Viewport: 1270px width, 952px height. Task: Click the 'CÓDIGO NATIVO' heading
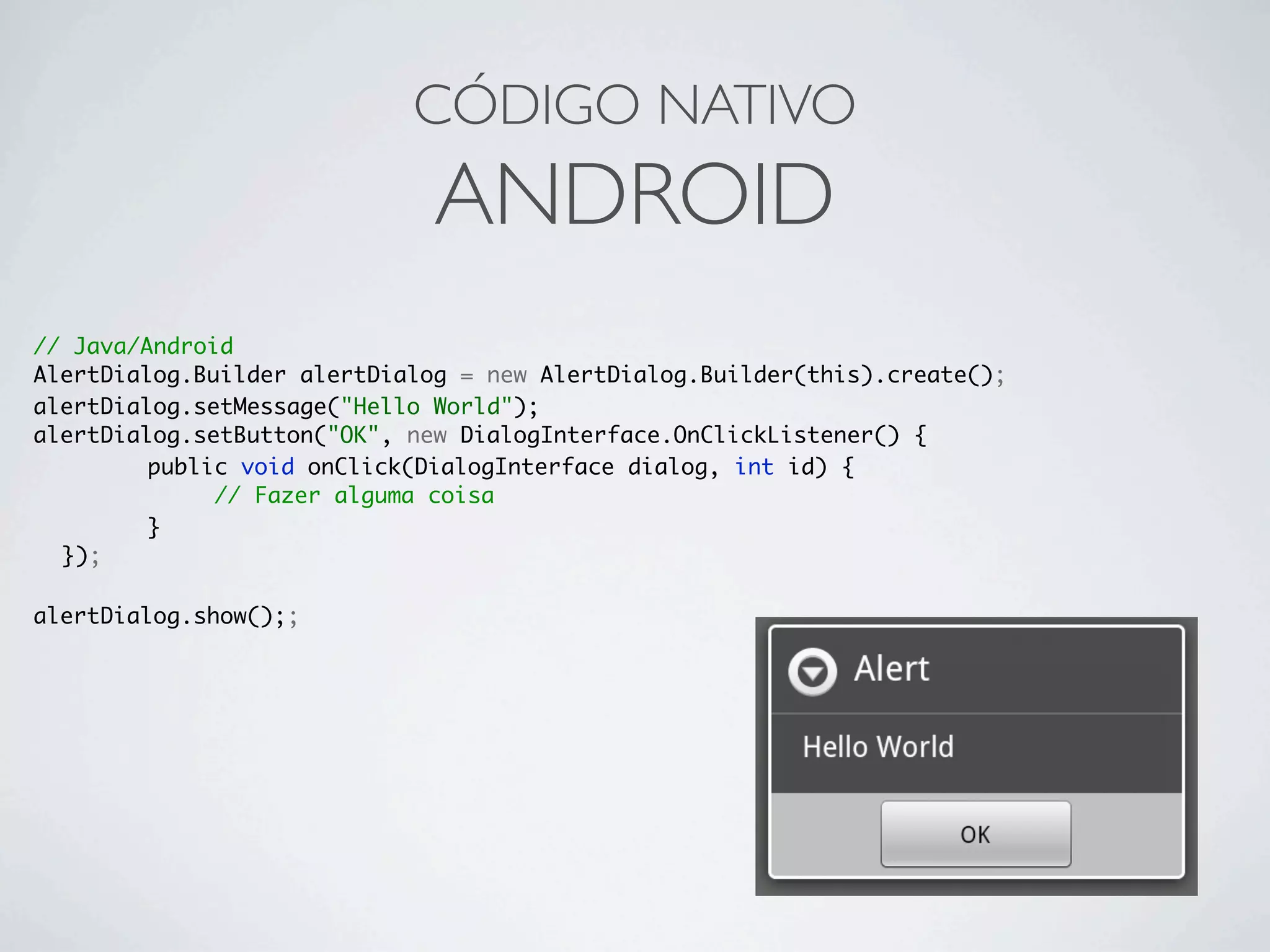[x=634, y=102]
